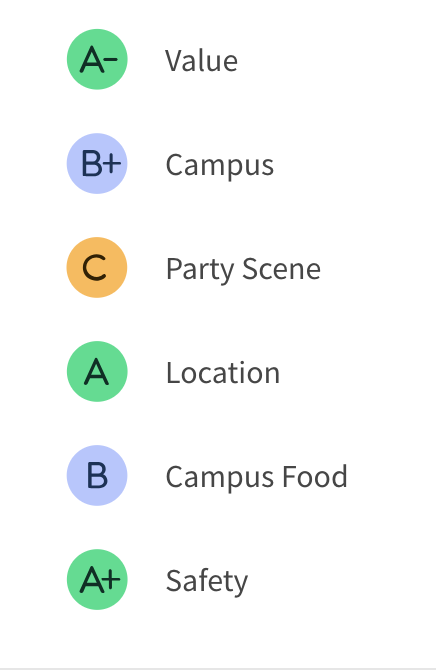Click the A- grade badge for Value

pos(97,59)
